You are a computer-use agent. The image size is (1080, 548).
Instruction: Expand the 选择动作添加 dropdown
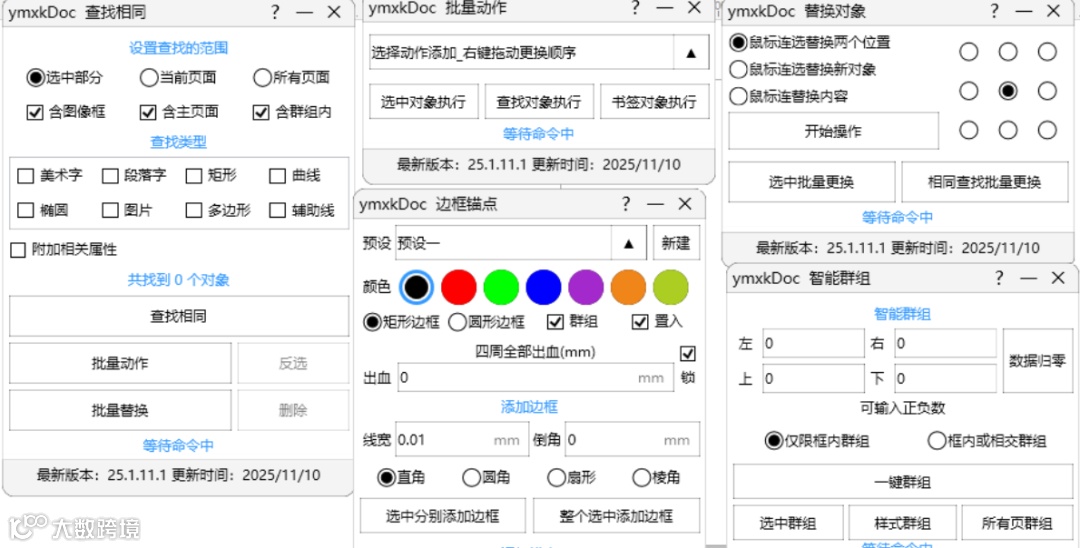(x=691, y=52)
